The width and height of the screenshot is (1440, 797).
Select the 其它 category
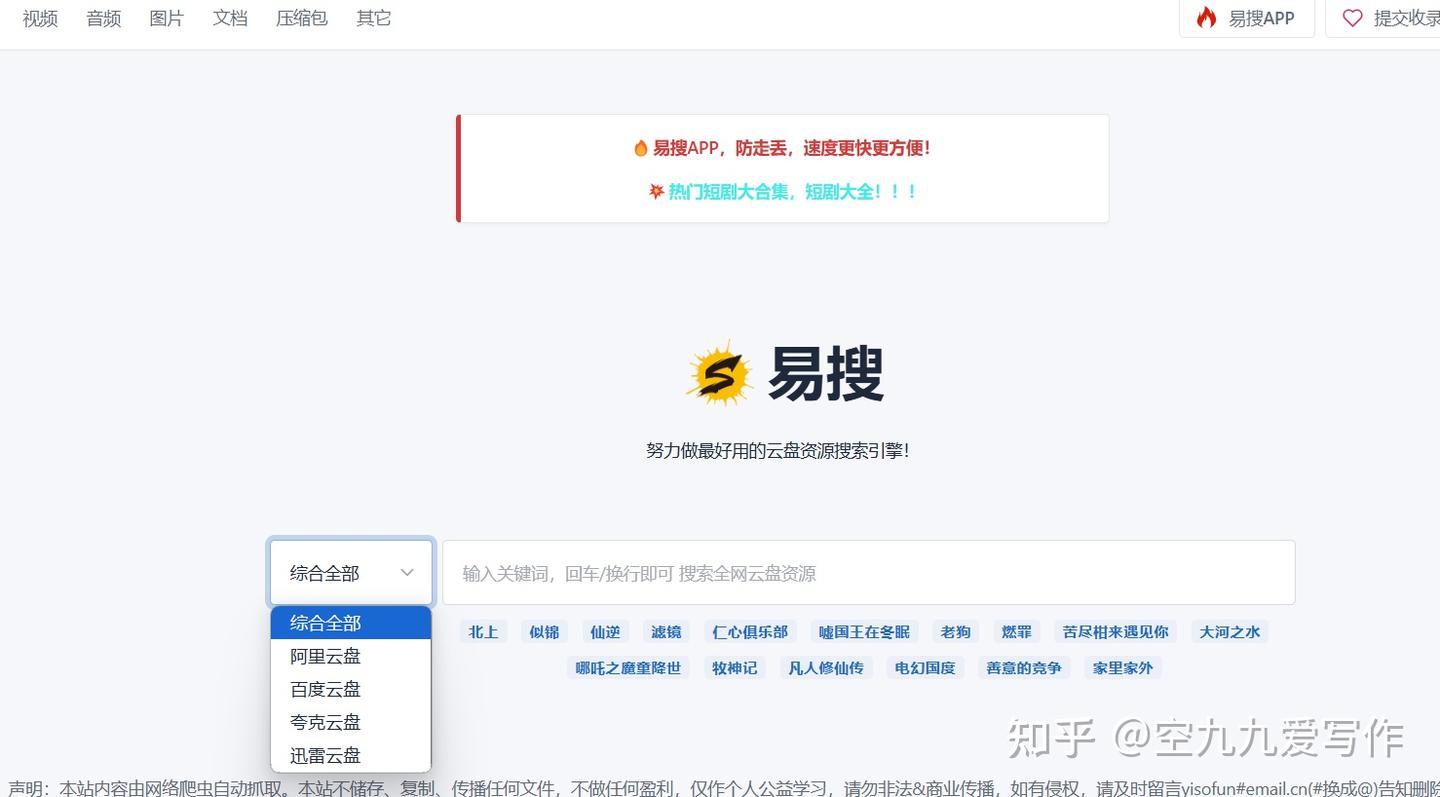coord(372,17)
